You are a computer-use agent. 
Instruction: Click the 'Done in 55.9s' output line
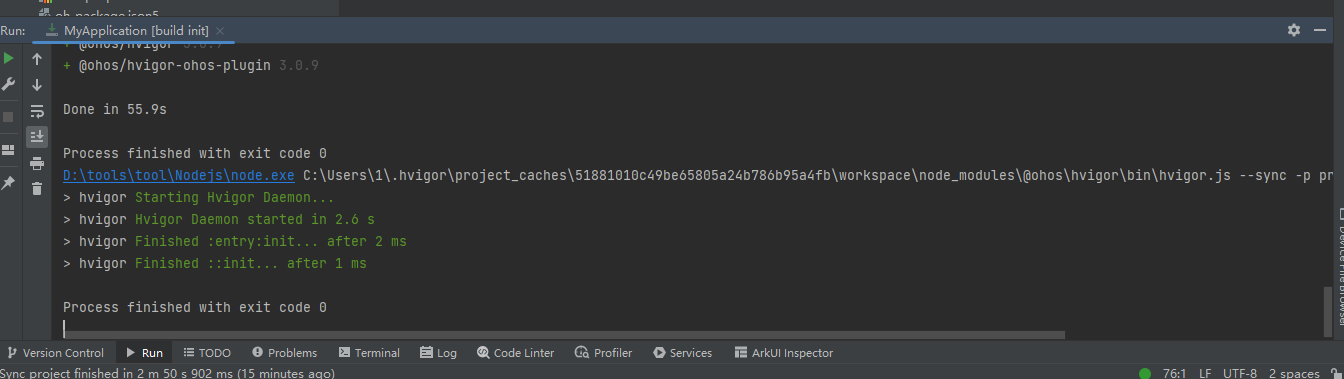tap(114, 109)
